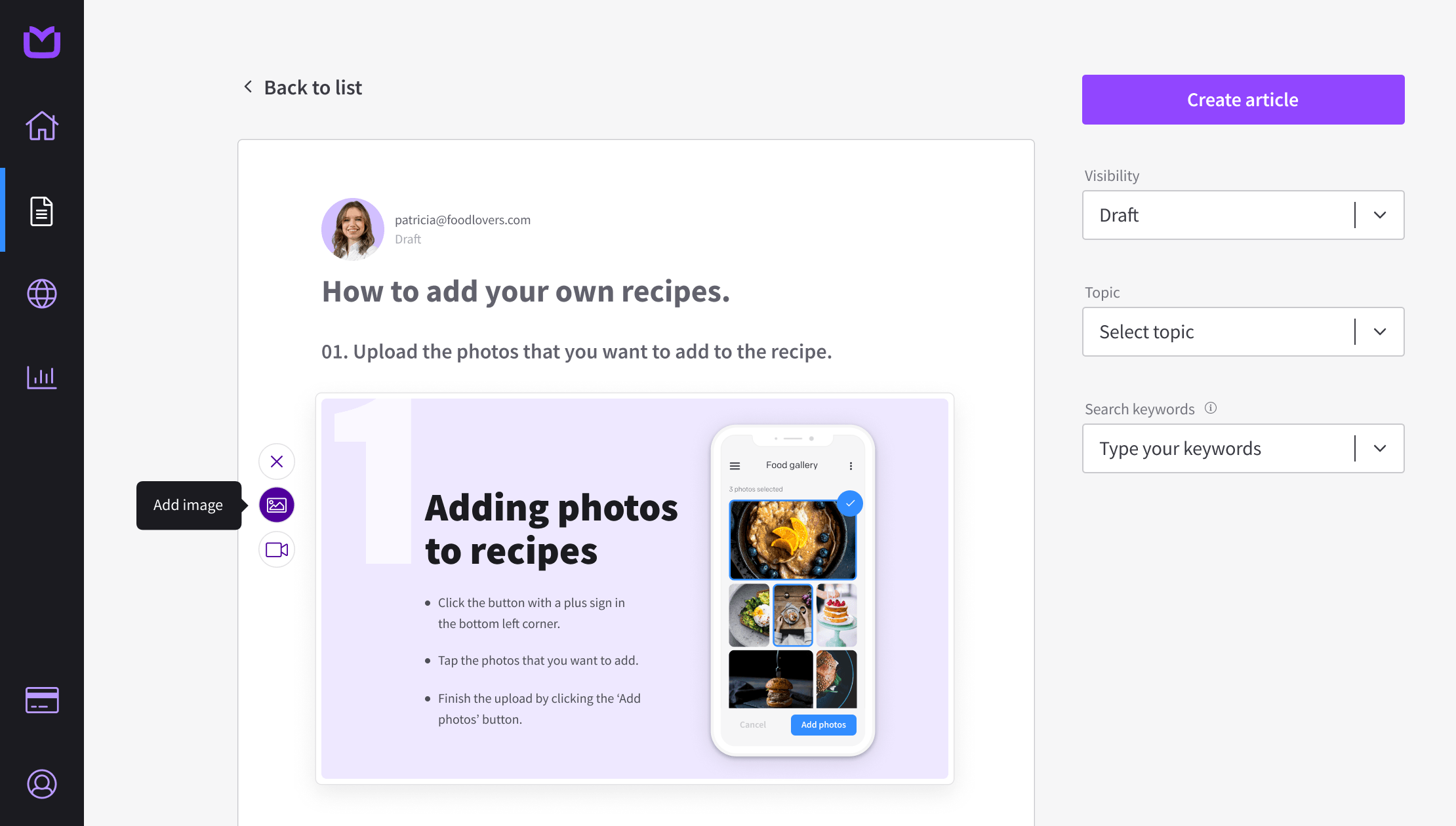1456x826 pixels.
Task: Click the Create article button
Action: coord(1243,99)
